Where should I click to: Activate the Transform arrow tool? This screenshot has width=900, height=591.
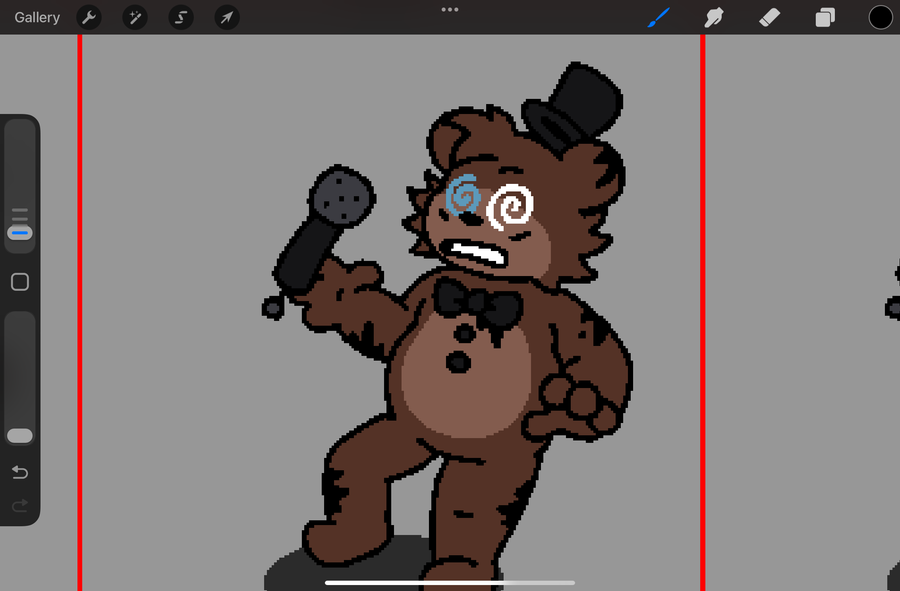click(227, 17)
